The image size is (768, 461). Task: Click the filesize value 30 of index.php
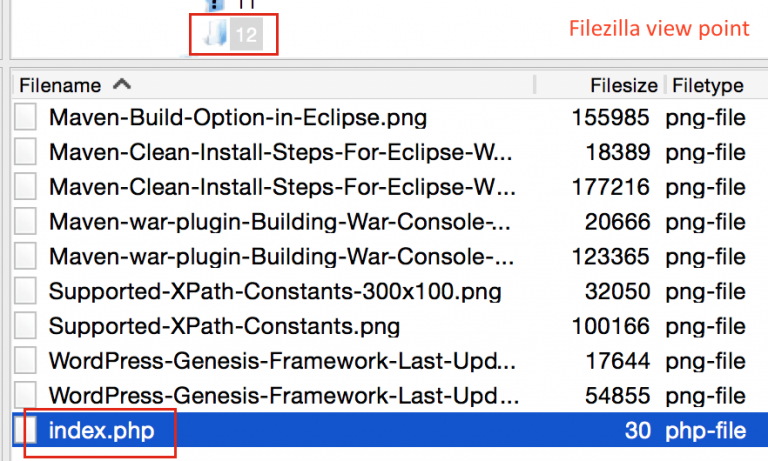pos(639,431)
